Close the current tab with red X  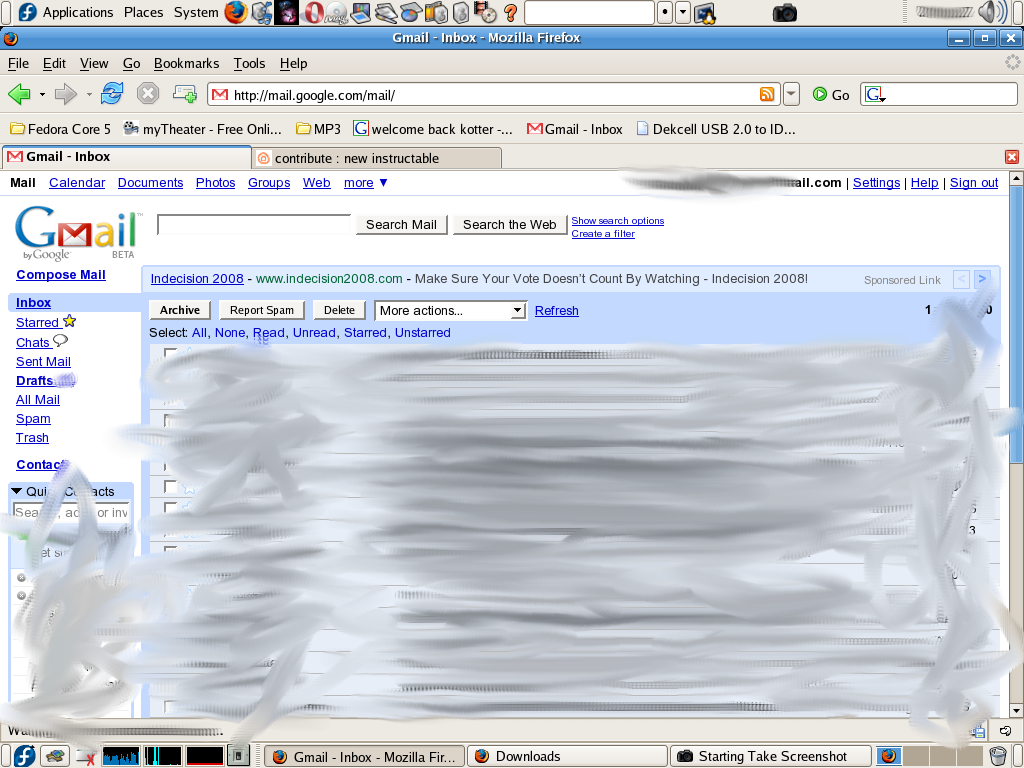tap(1012, 157)
